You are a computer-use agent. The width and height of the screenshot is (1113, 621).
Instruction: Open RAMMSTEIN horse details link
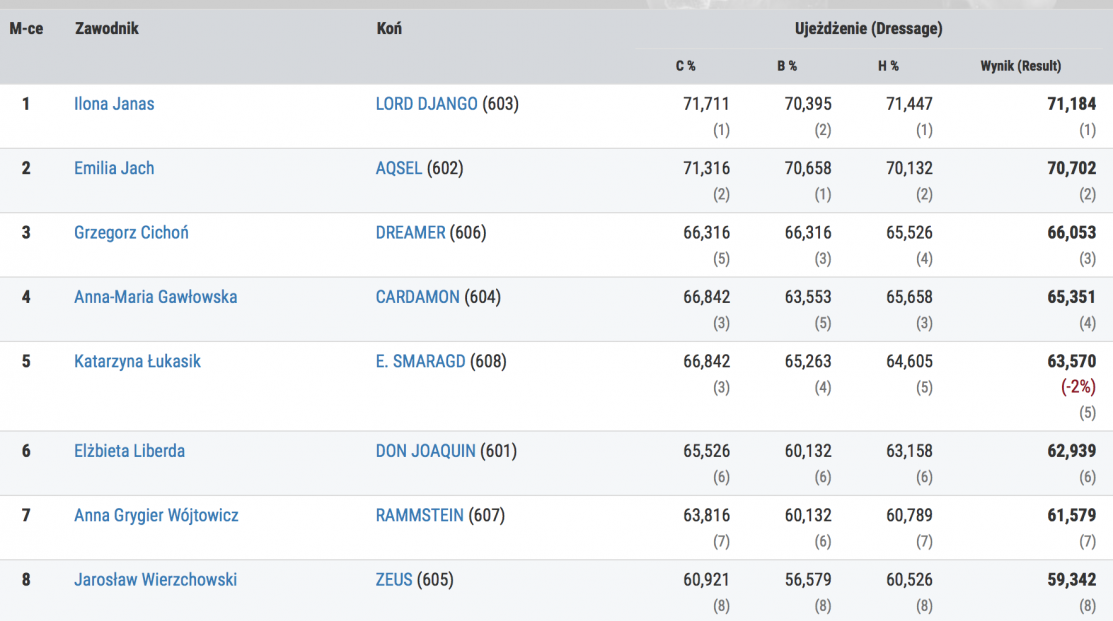[419, 516]
